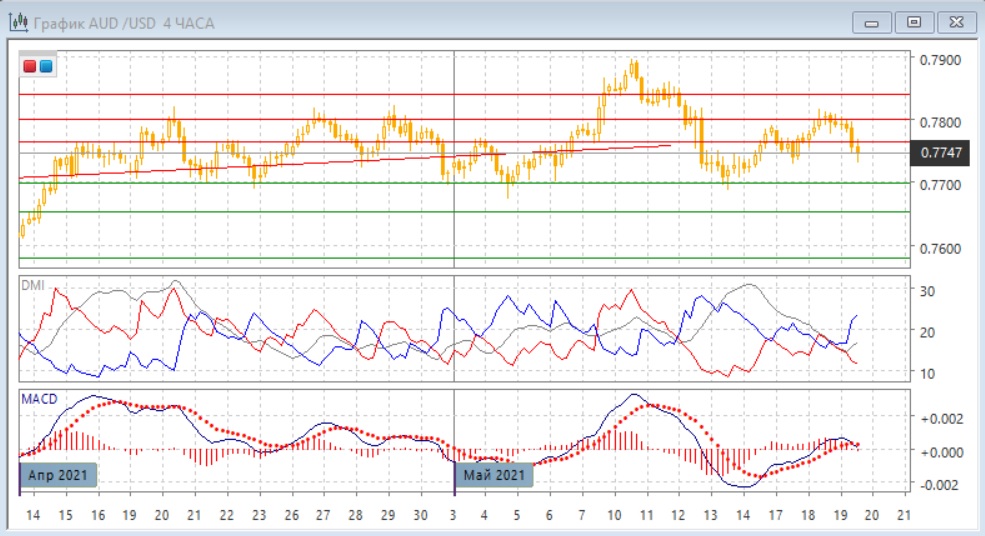The image size is (985, 536).
Task: Click date 27 on the time axis
Action: point(323,515)
